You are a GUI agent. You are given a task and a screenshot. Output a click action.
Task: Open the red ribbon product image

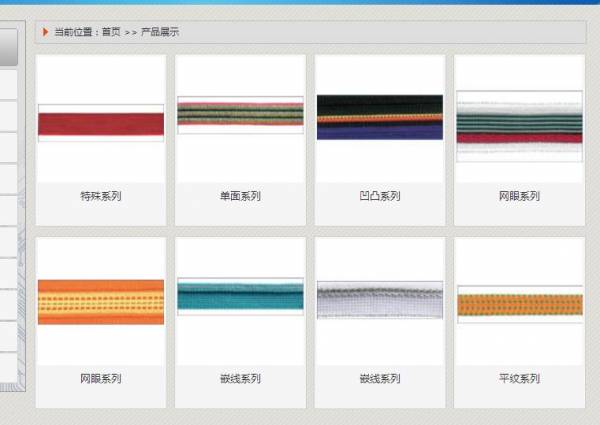(100, 123)
